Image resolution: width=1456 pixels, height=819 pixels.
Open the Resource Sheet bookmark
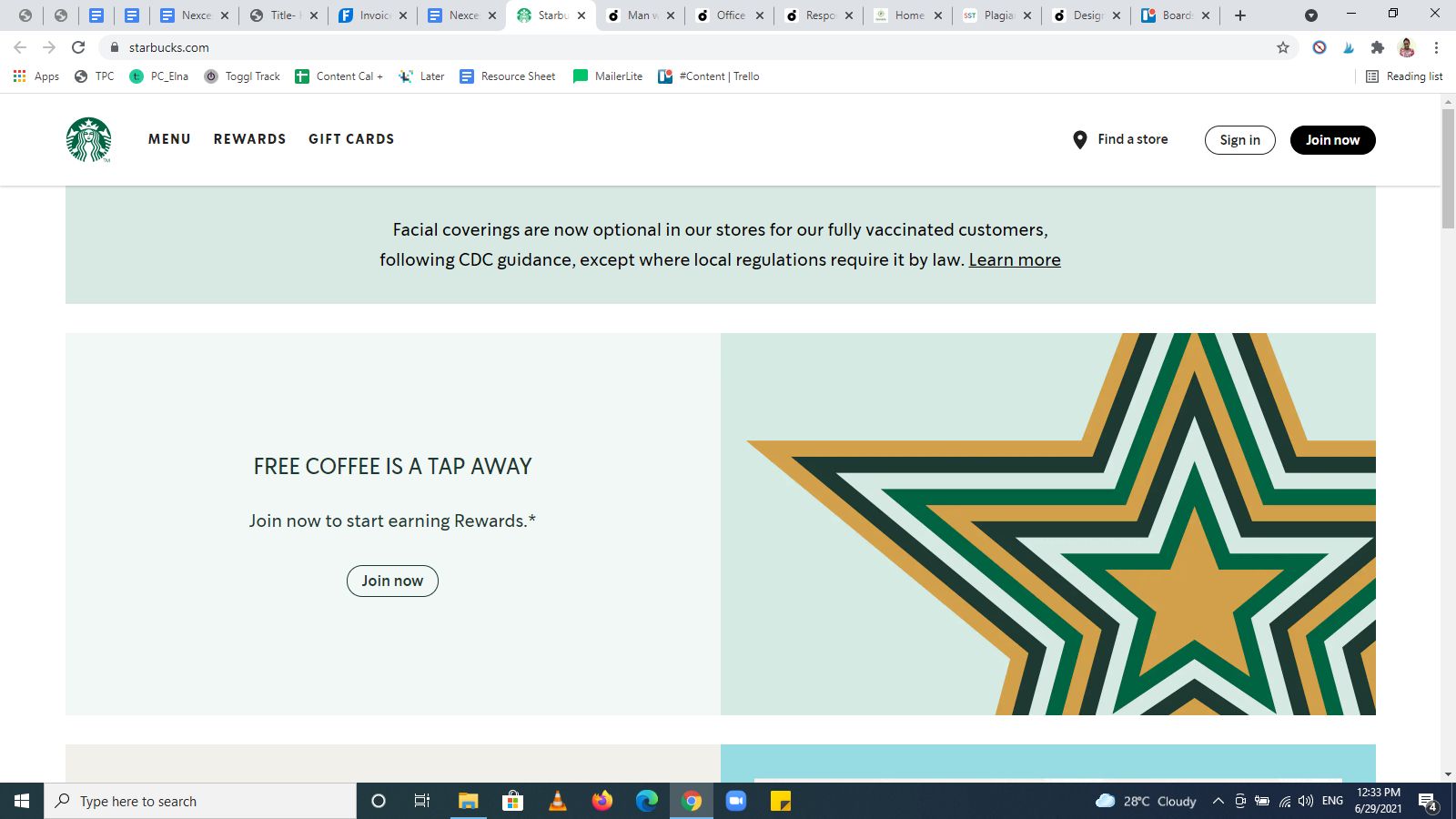click(x=507, y=76)
